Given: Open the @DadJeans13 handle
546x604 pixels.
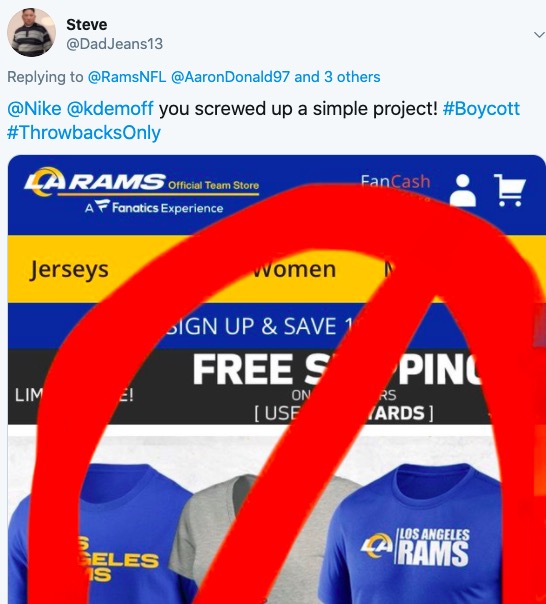Looking at the screenshot, I should 114,44.
